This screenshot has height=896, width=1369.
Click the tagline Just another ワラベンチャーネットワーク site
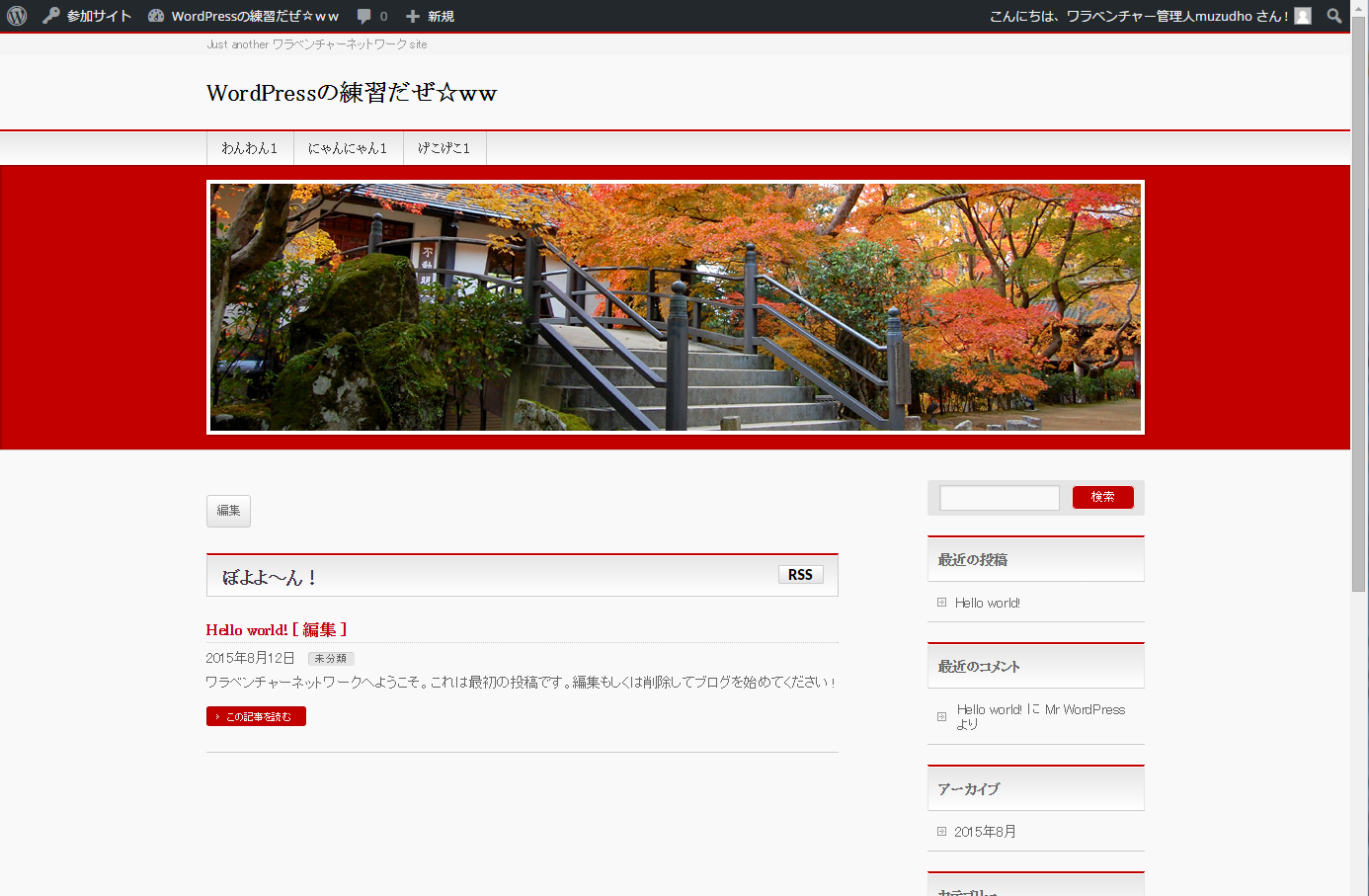[317, 44]
